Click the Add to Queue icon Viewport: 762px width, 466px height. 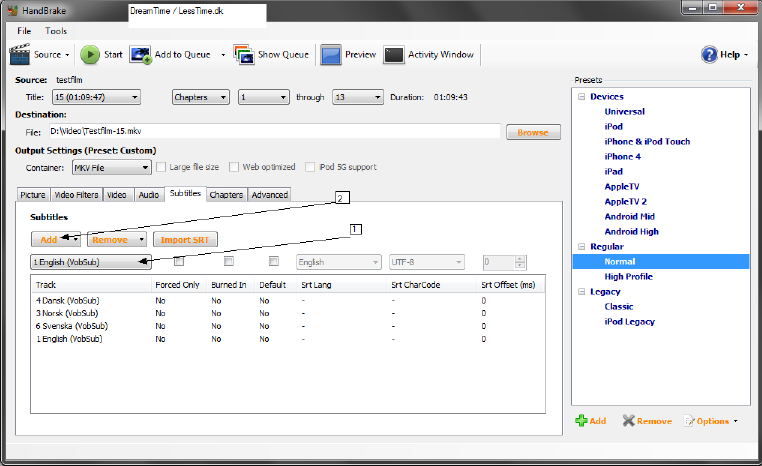[140, 54]
